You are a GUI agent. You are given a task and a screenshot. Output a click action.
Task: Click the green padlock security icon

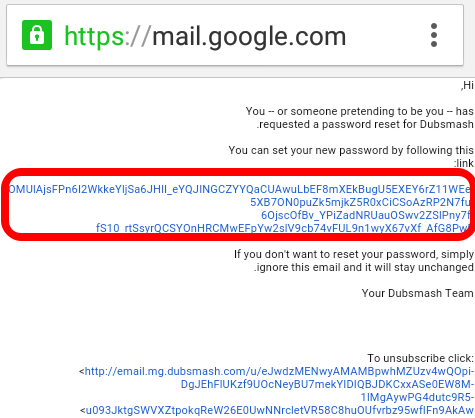pos(37,35)
